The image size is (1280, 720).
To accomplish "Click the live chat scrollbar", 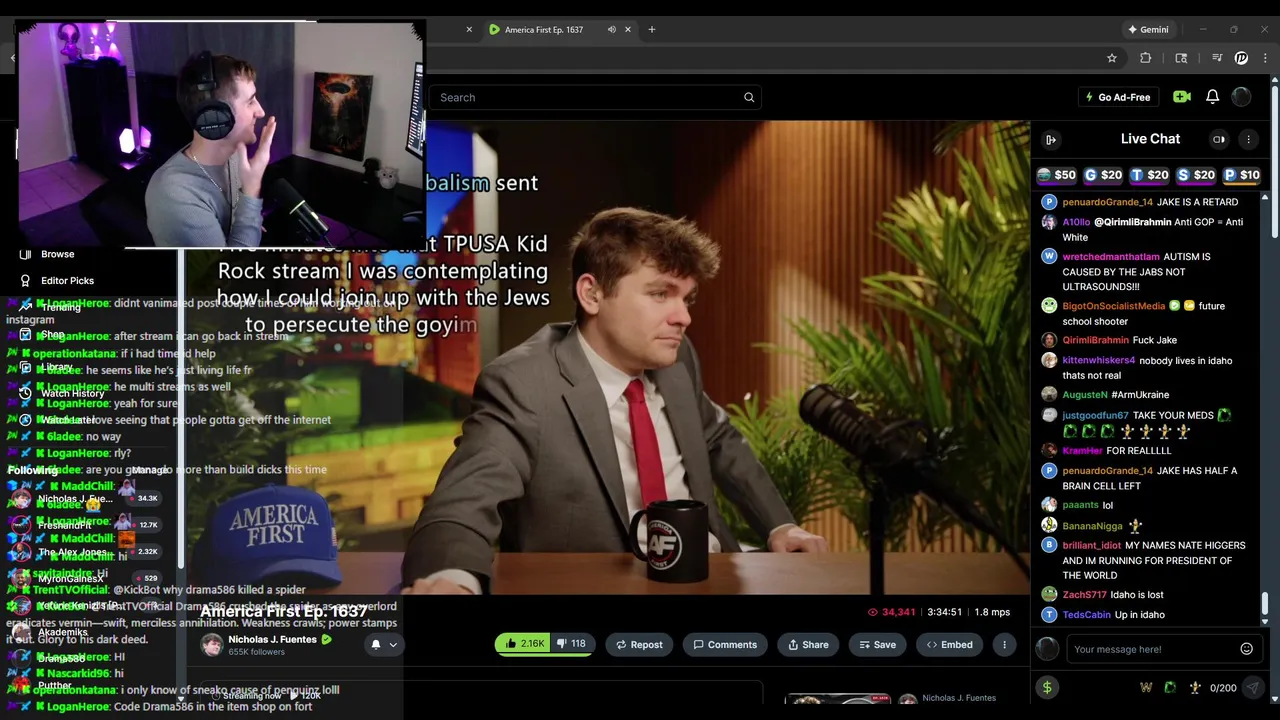I will coord(1264,604).
